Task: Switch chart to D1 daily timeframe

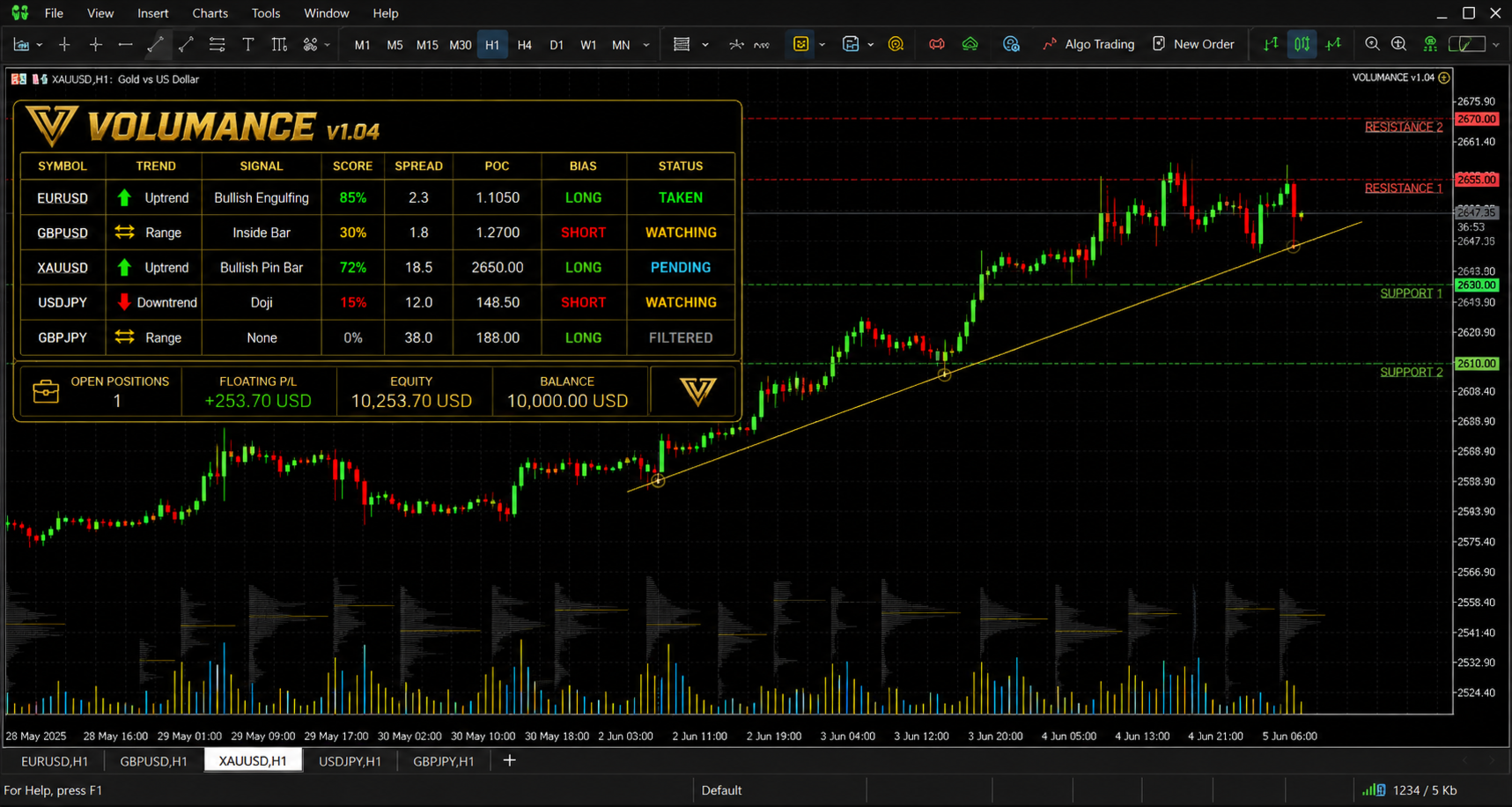Action: click(557, 45)
